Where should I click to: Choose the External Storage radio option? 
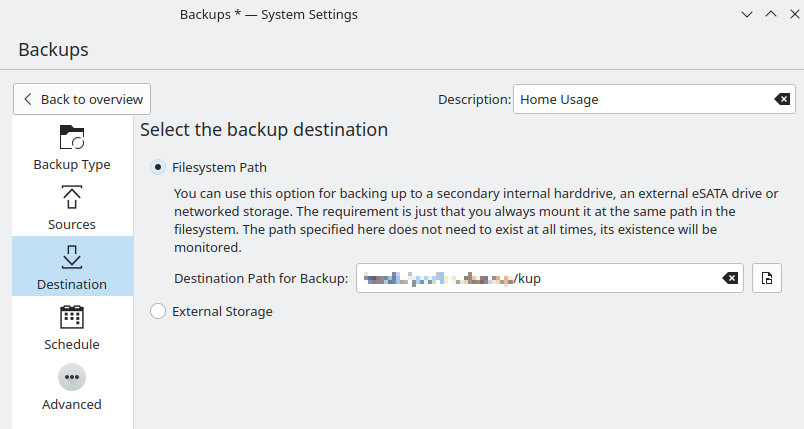pyautogui.click(x=158, y=311)
